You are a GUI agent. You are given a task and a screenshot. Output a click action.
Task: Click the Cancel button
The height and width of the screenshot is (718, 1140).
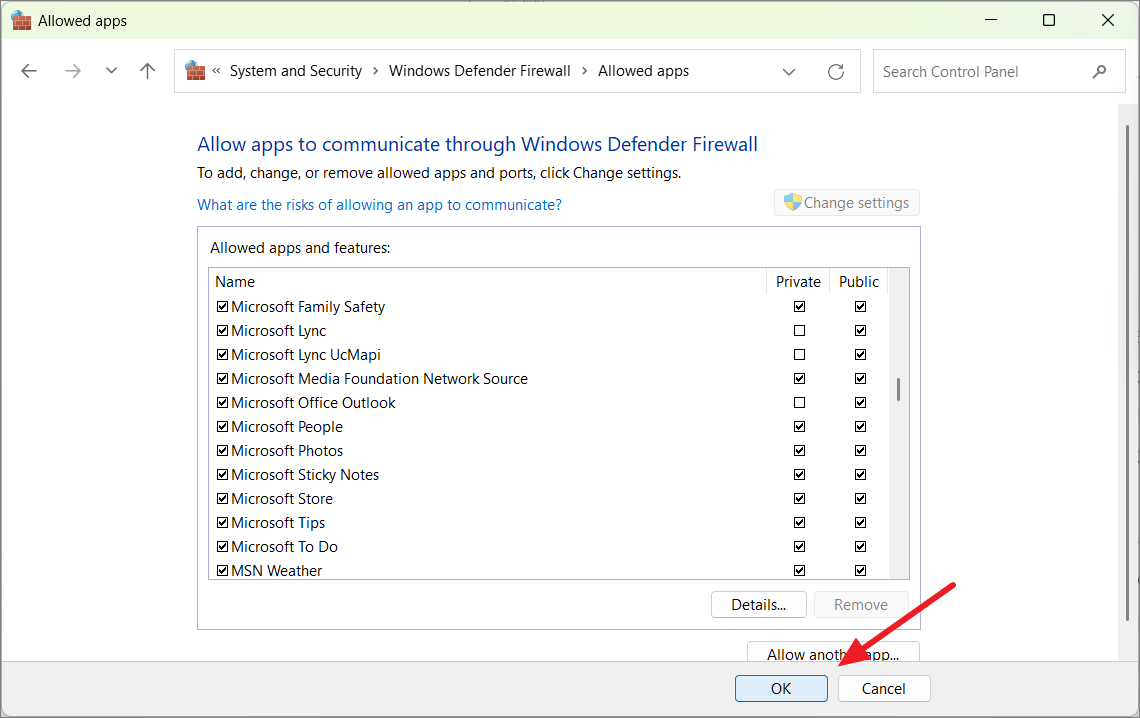click(883, 688)
